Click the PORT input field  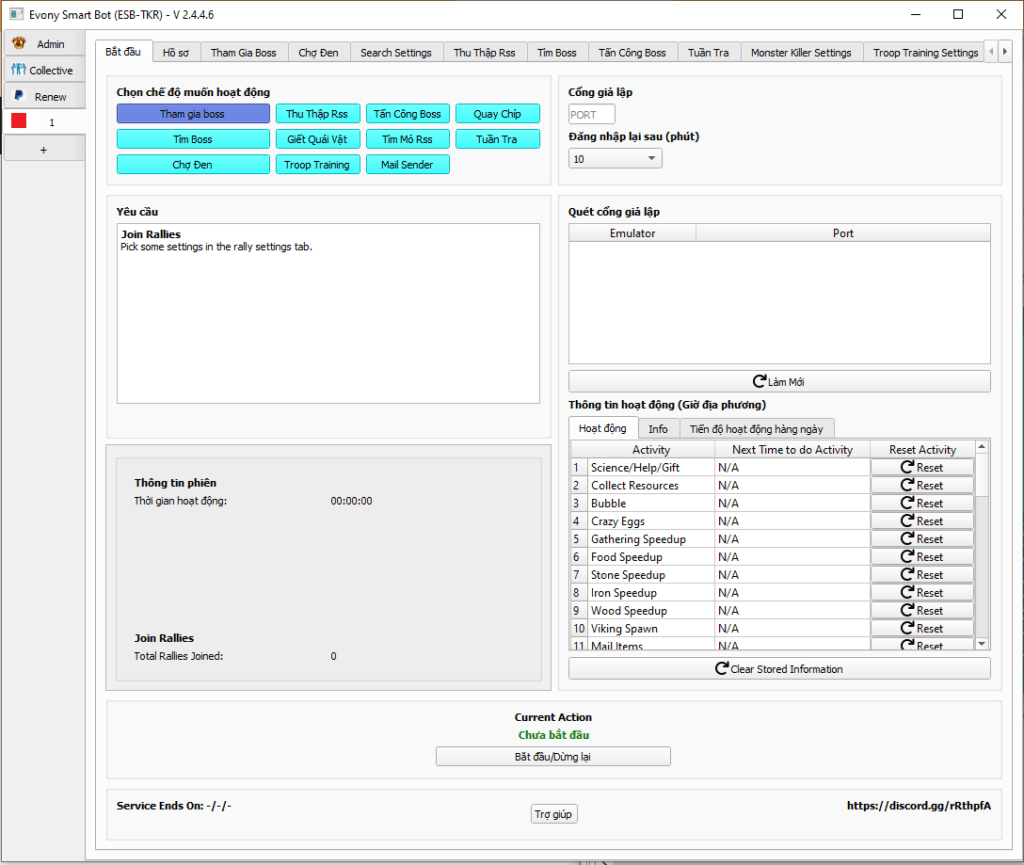[x=591, y=114]
